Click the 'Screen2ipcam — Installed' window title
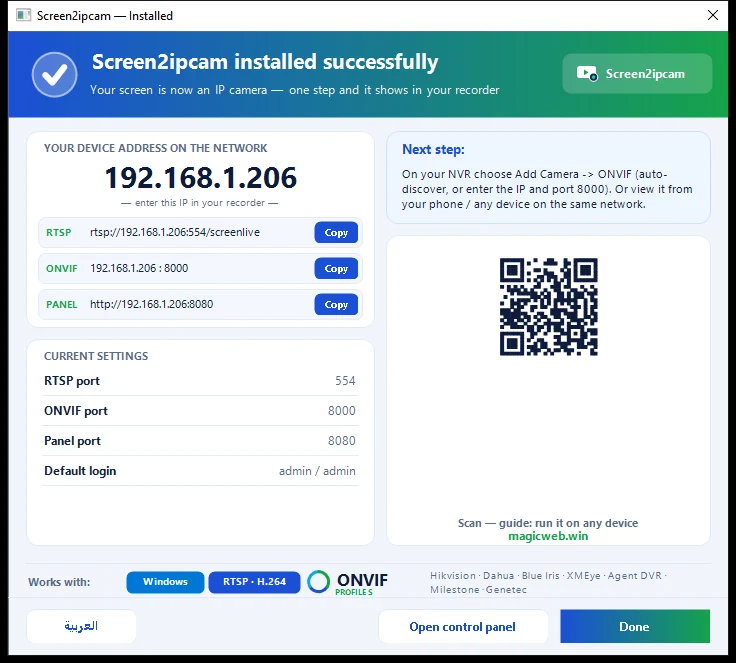The image size is (736, 663). (105, 16)
